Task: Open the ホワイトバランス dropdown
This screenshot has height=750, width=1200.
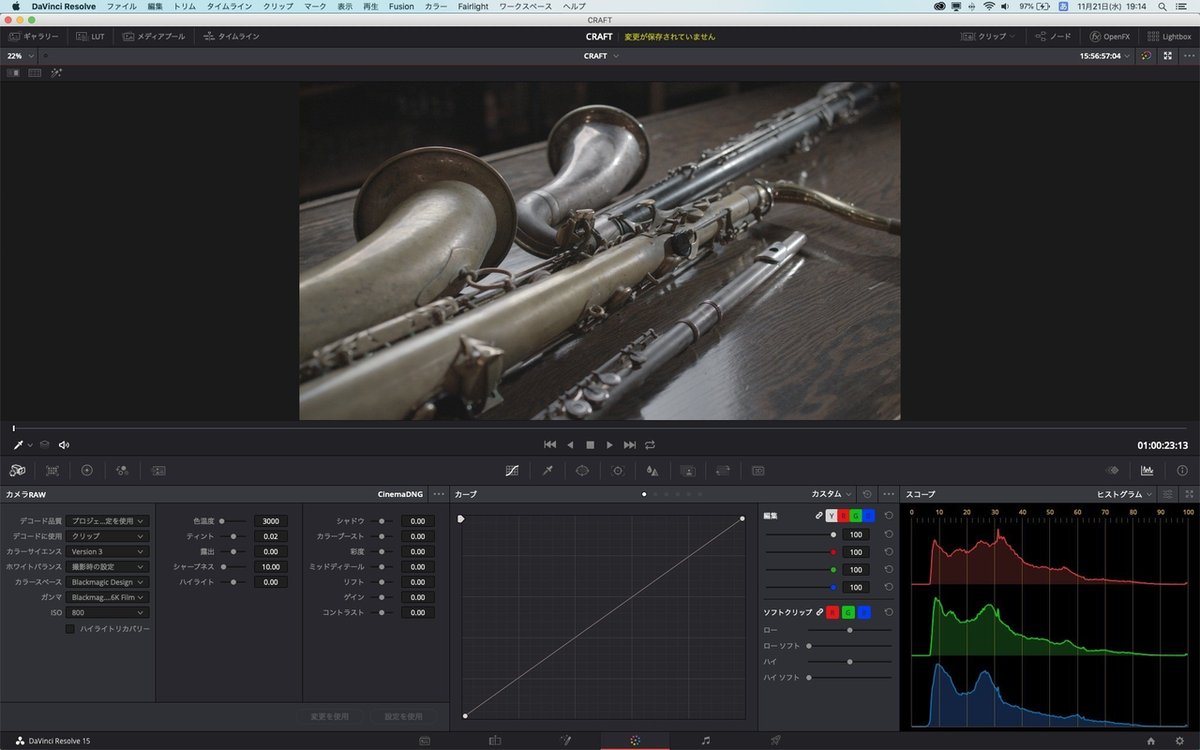Action: coord(108,567)
